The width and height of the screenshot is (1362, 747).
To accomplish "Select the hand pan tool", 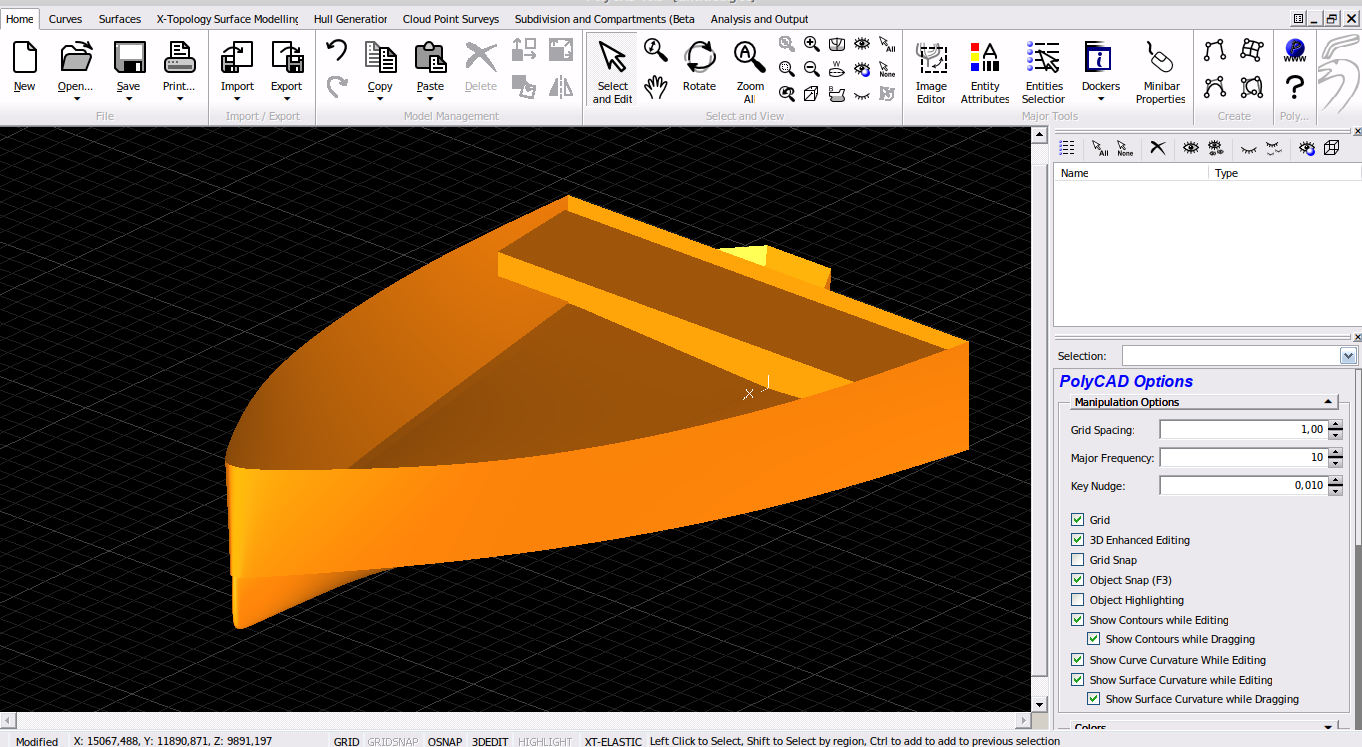I will [x=656, y=87].
